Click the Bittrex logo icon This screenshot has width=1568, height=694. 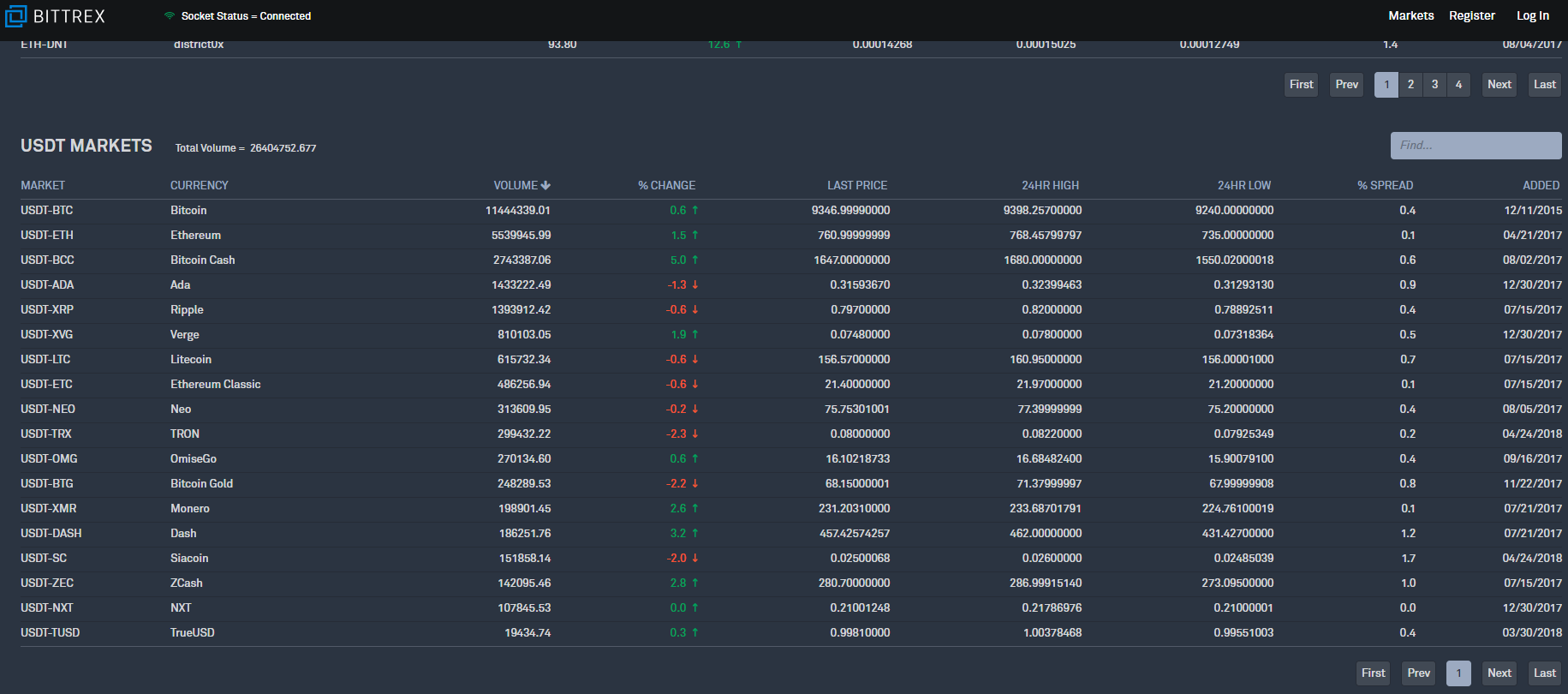click(15, 16)
